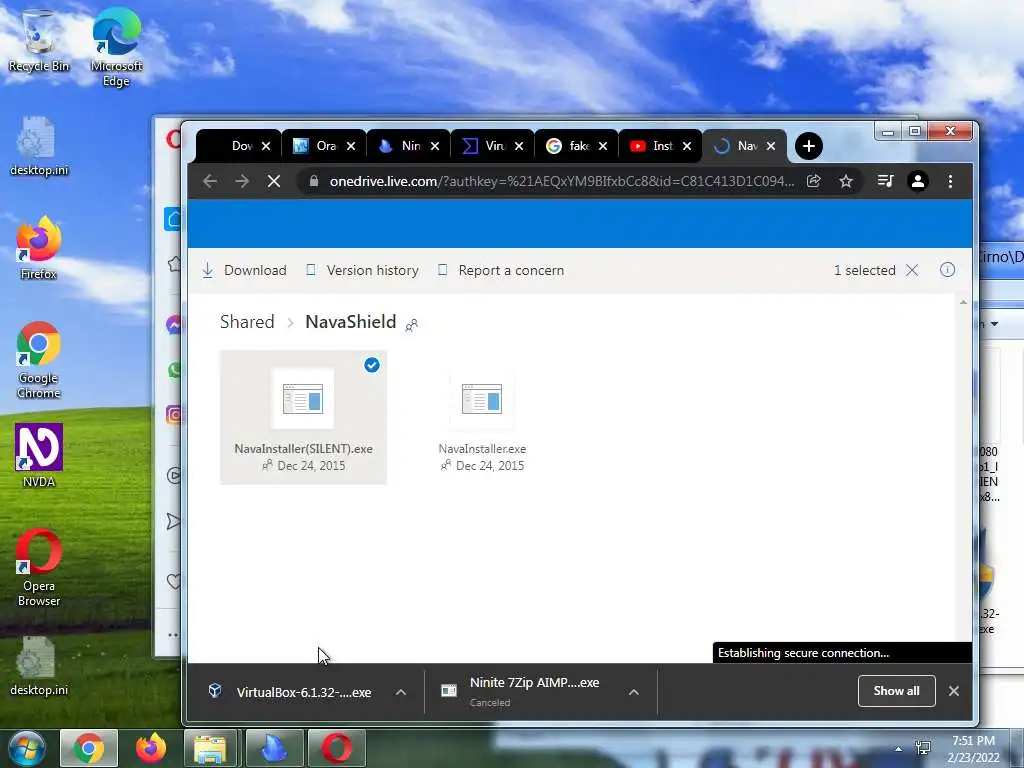Screen dimensions: 1024x768
Task: Select the NVDA desktop shortcut
Action: (39, 455)
